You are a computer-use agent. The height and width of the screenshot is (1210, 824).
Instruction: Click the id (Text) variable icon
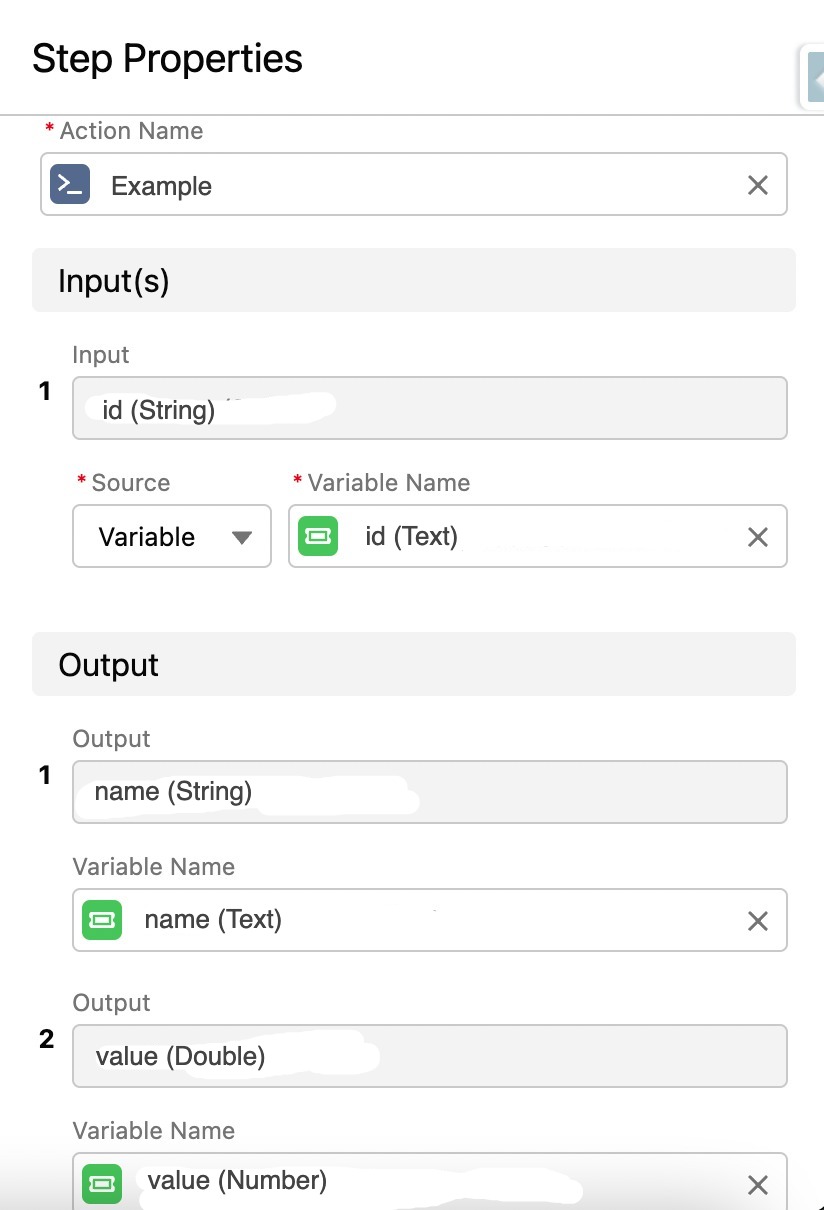(x=318, y=537)
